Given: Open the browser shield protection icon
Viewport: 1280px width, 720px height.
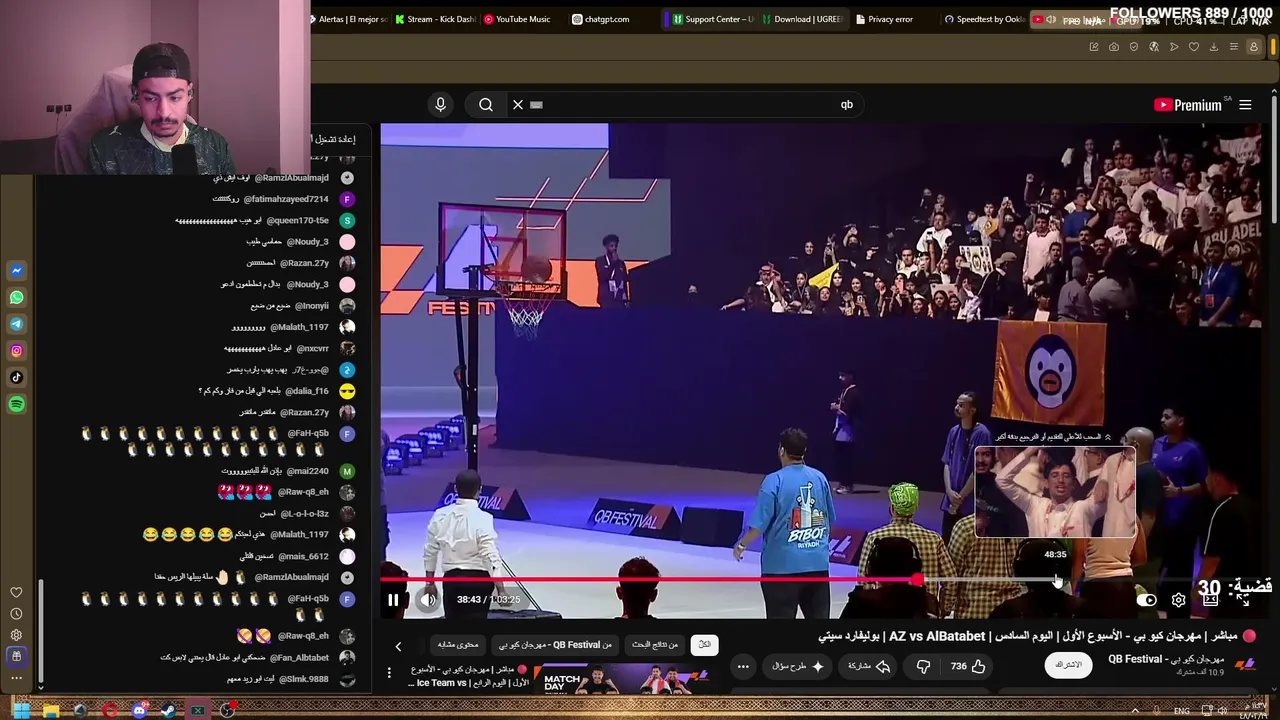Looking at the screenshot, I should (1134, 47).
